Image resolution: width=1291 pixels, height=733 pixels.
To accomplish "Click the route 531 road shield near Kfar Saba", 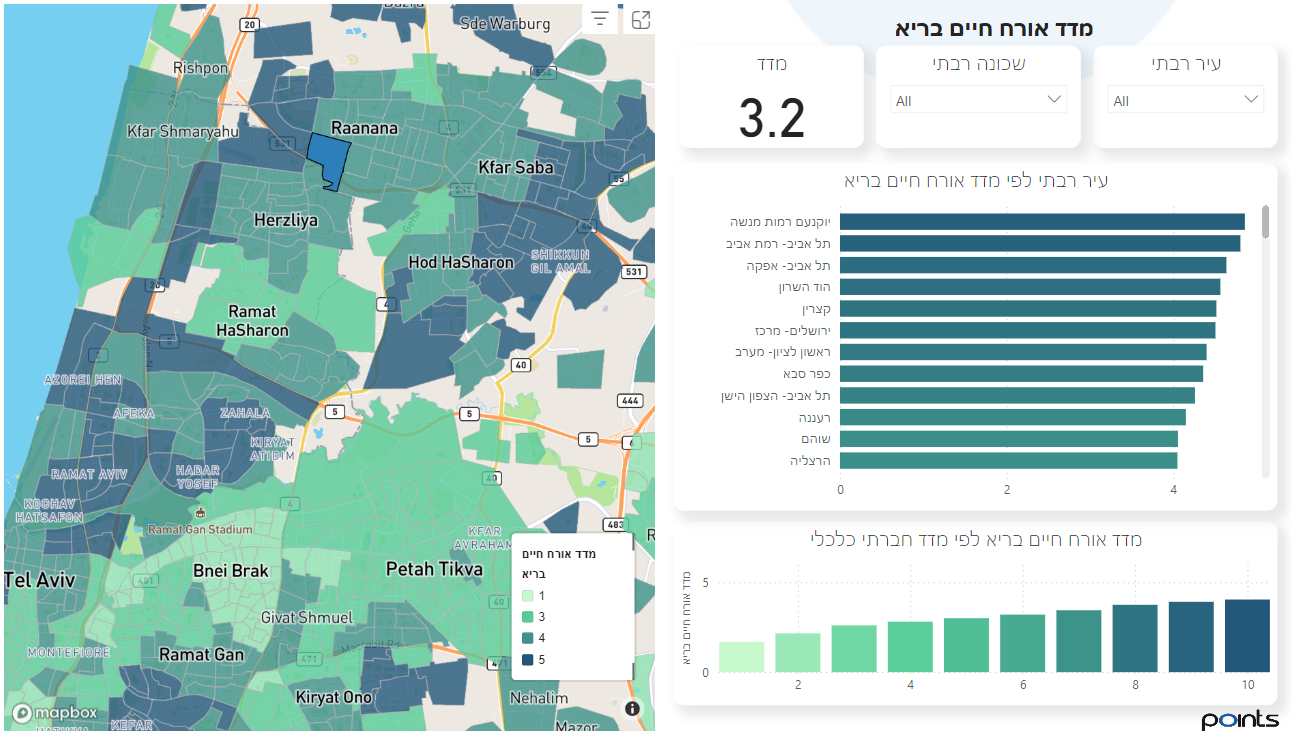I will click(x=632, y=271).
